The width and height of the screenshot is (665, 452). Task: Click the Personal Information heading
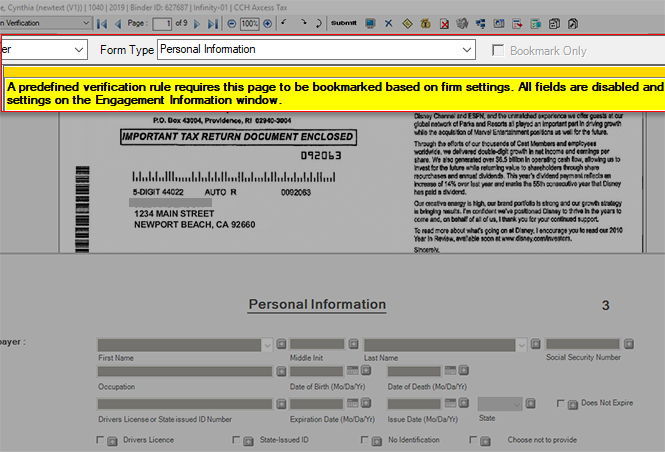(x=317, y=304)
